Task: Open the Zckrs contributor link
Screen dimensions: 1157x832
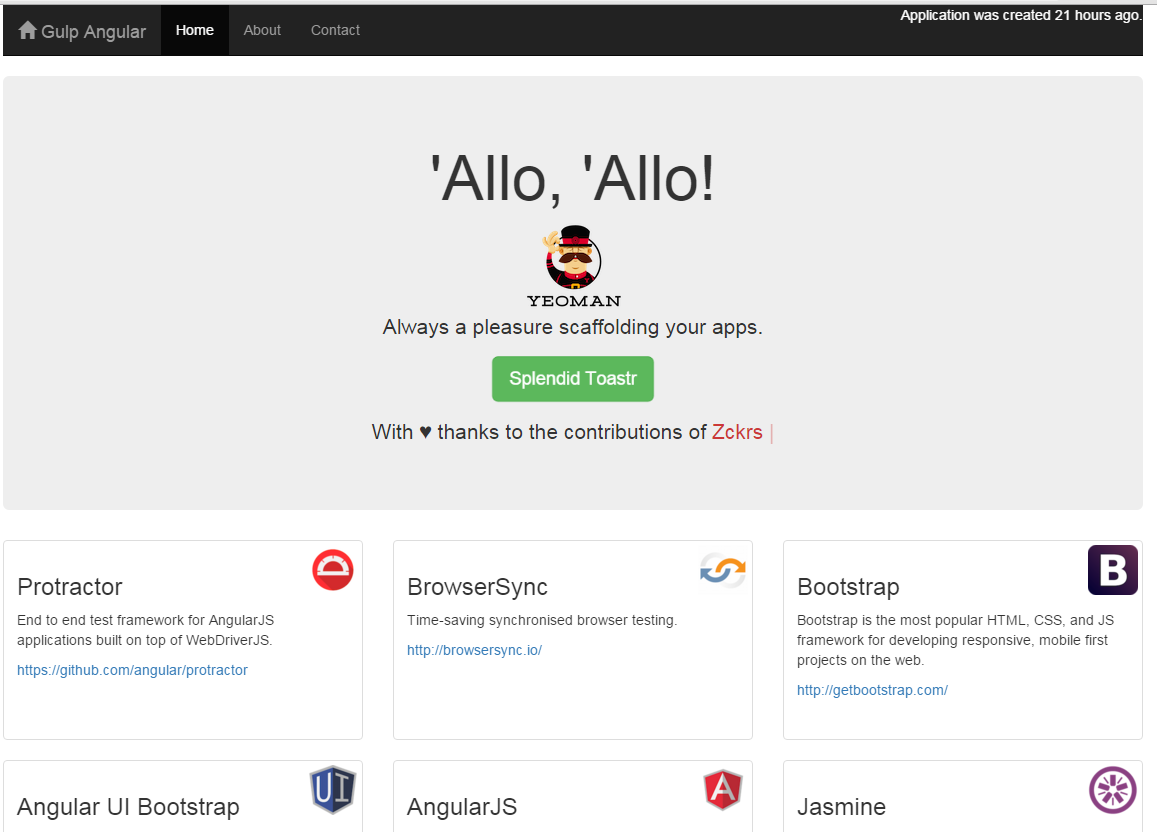Action: click(x=736, y=432)
